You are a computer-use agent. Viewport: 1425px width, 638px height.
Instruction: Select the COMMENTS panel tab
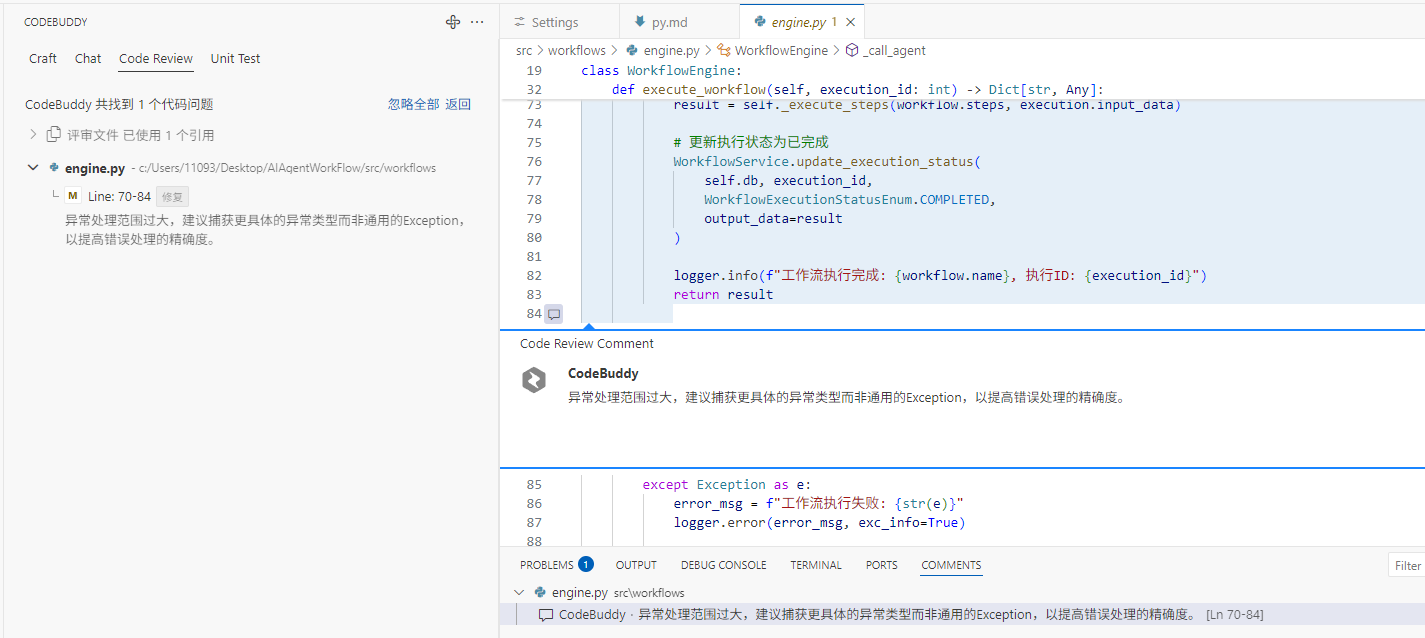(951, 565)
